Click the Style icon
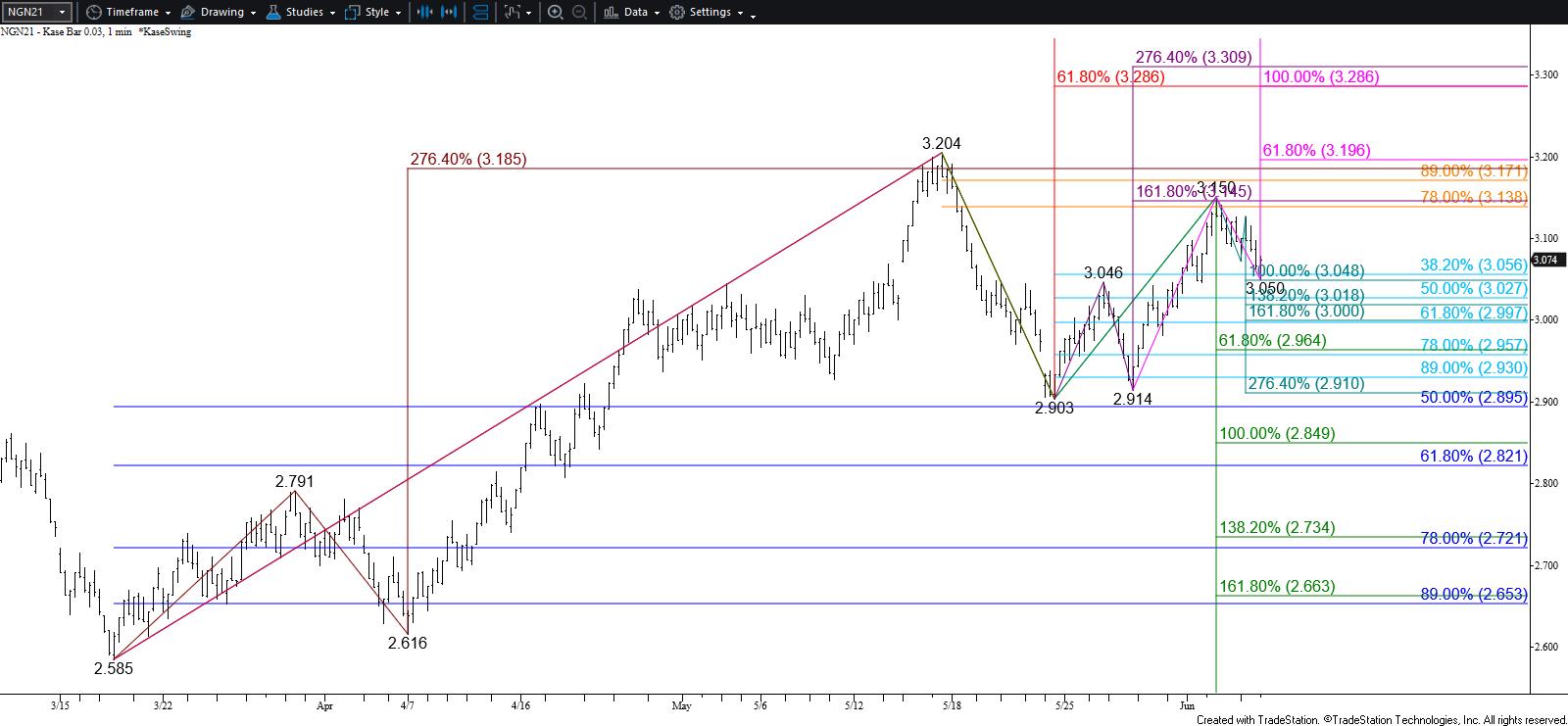 (x=352, y=12)
